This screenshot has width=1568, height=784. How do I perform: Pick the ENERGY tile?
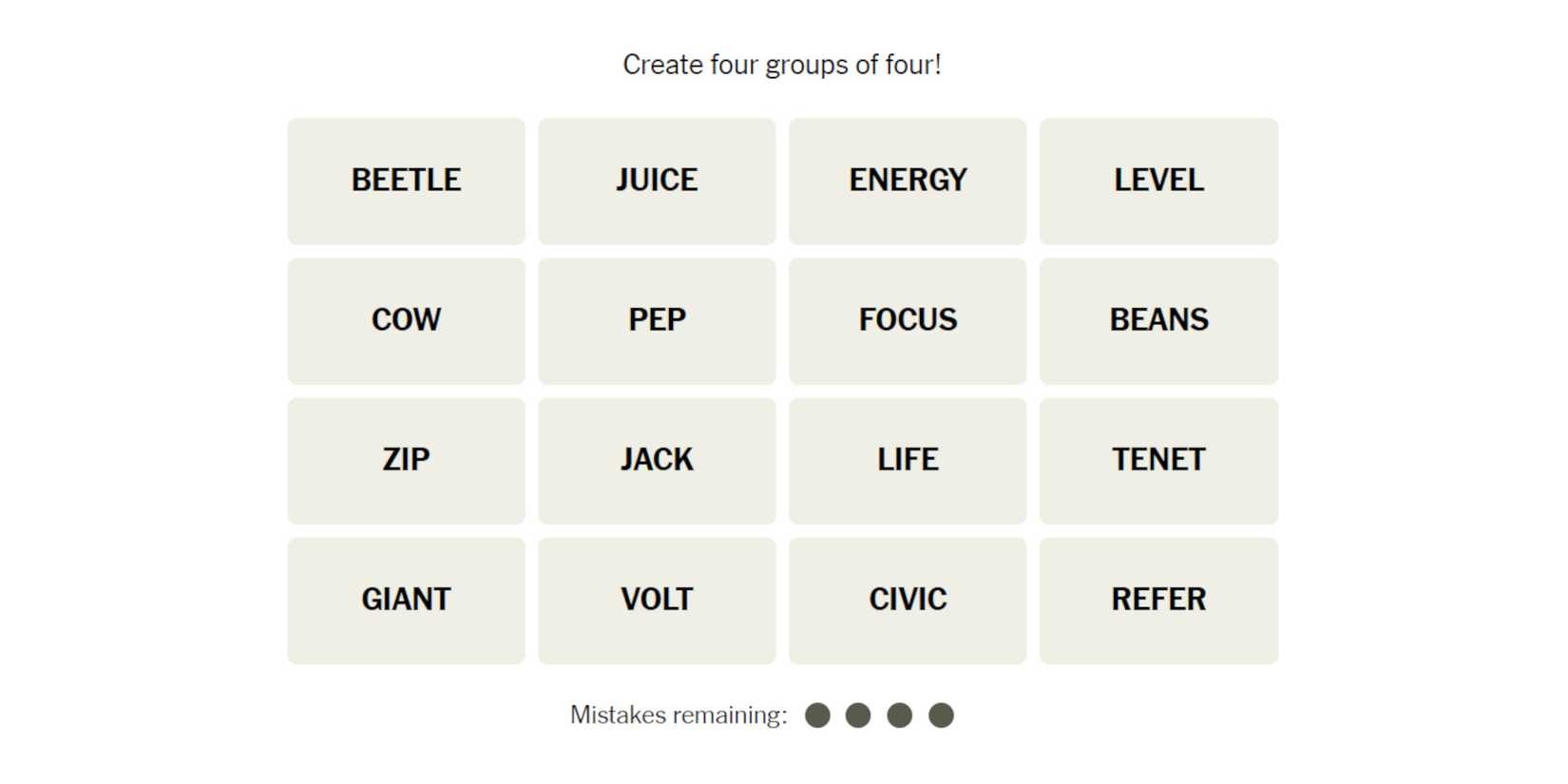(x=908, y=181)
